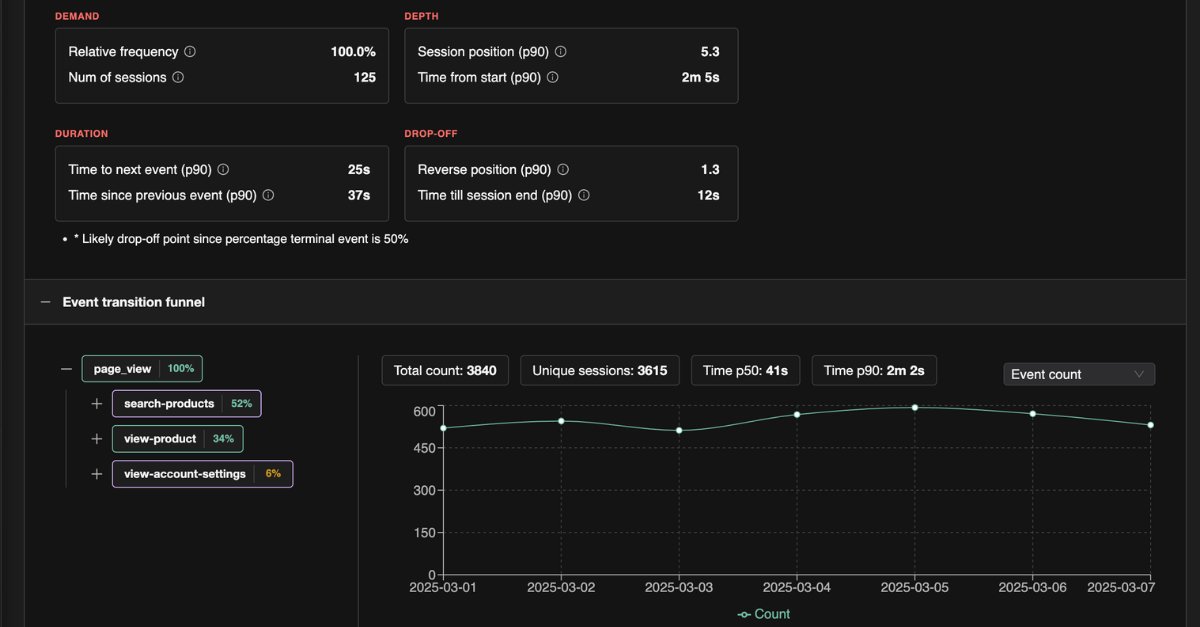Click the Time p90: 2m 2s chip
Image resolution: width=1200 pixels, height=627 pixels.
click(x=874, y=371)
